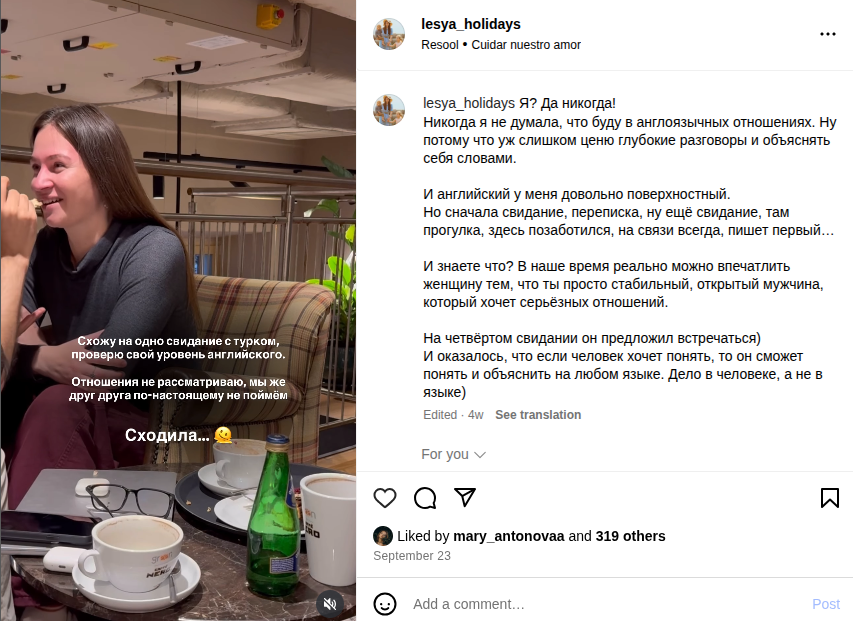This screenshot has height=621, width=853.
Task: Click See translation under the caption
Action: (538, 415)
